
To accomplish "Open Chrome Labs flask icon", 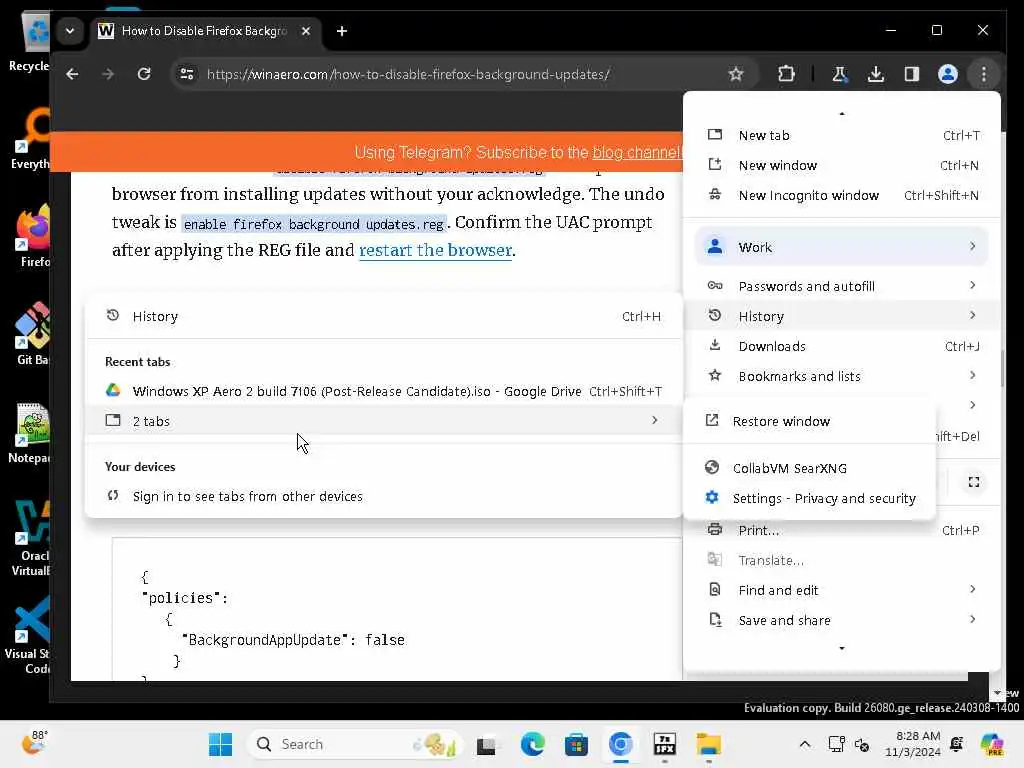I will click(x=840, y=74).
